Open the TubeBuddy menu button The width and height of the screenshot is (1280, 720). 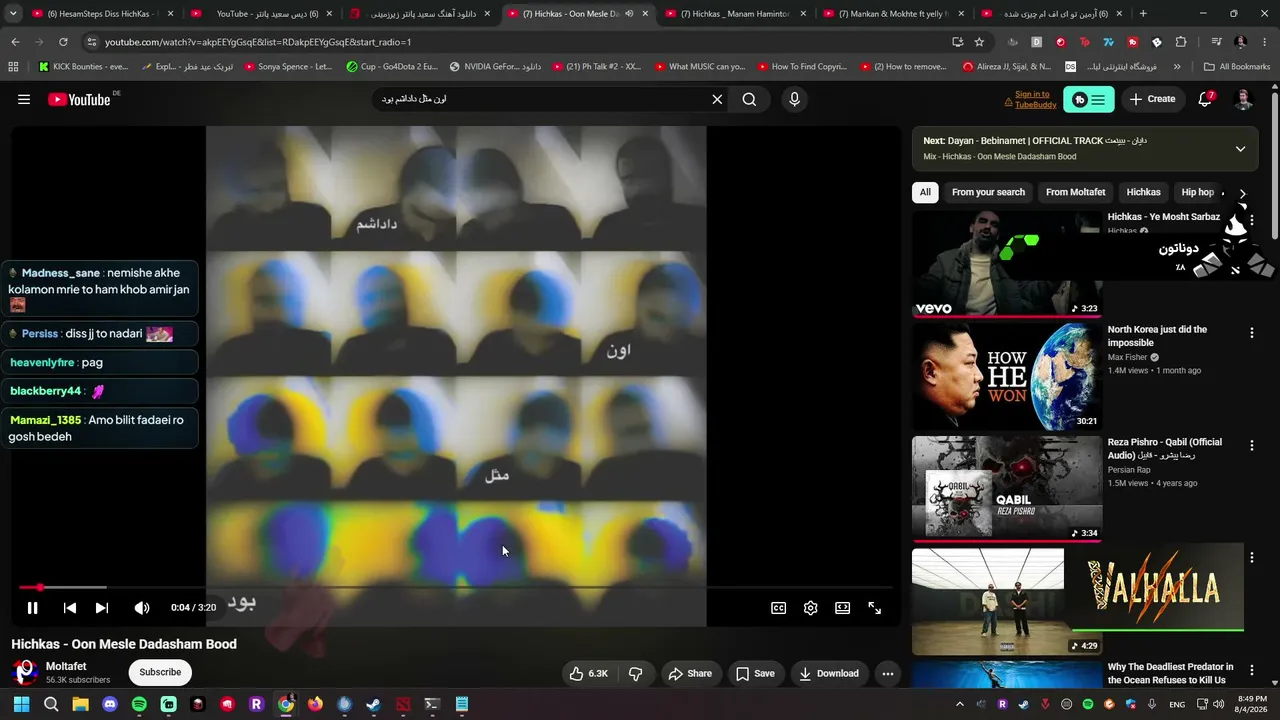(x=1089, y=99)
